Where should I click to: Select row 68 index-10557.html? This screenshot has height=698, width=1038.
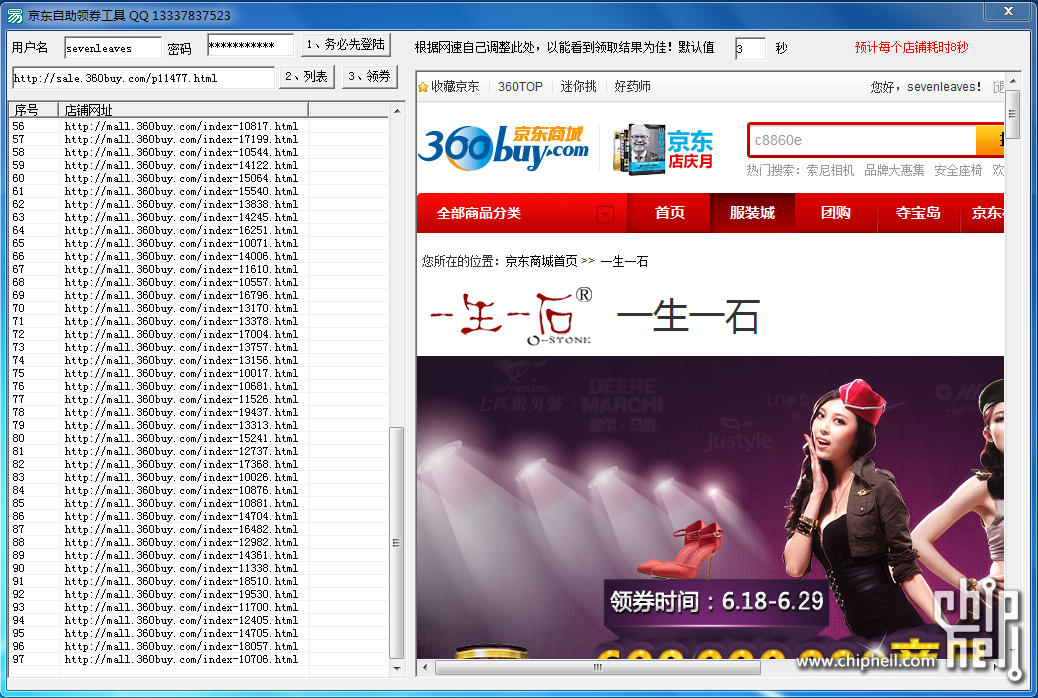199,282
